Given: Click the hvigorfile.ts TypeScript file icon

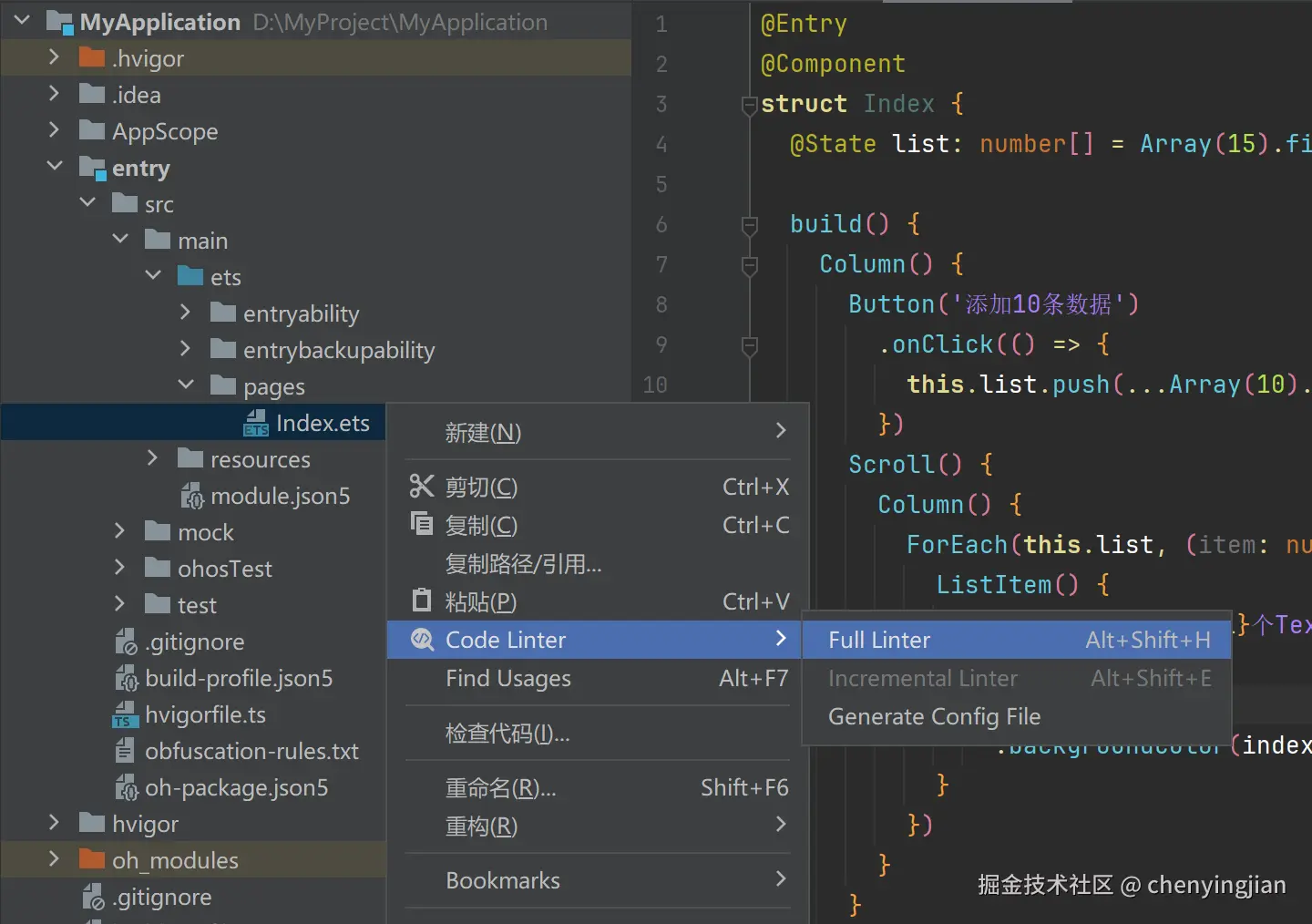Looking at the screenshot, I should coord(125,714).
